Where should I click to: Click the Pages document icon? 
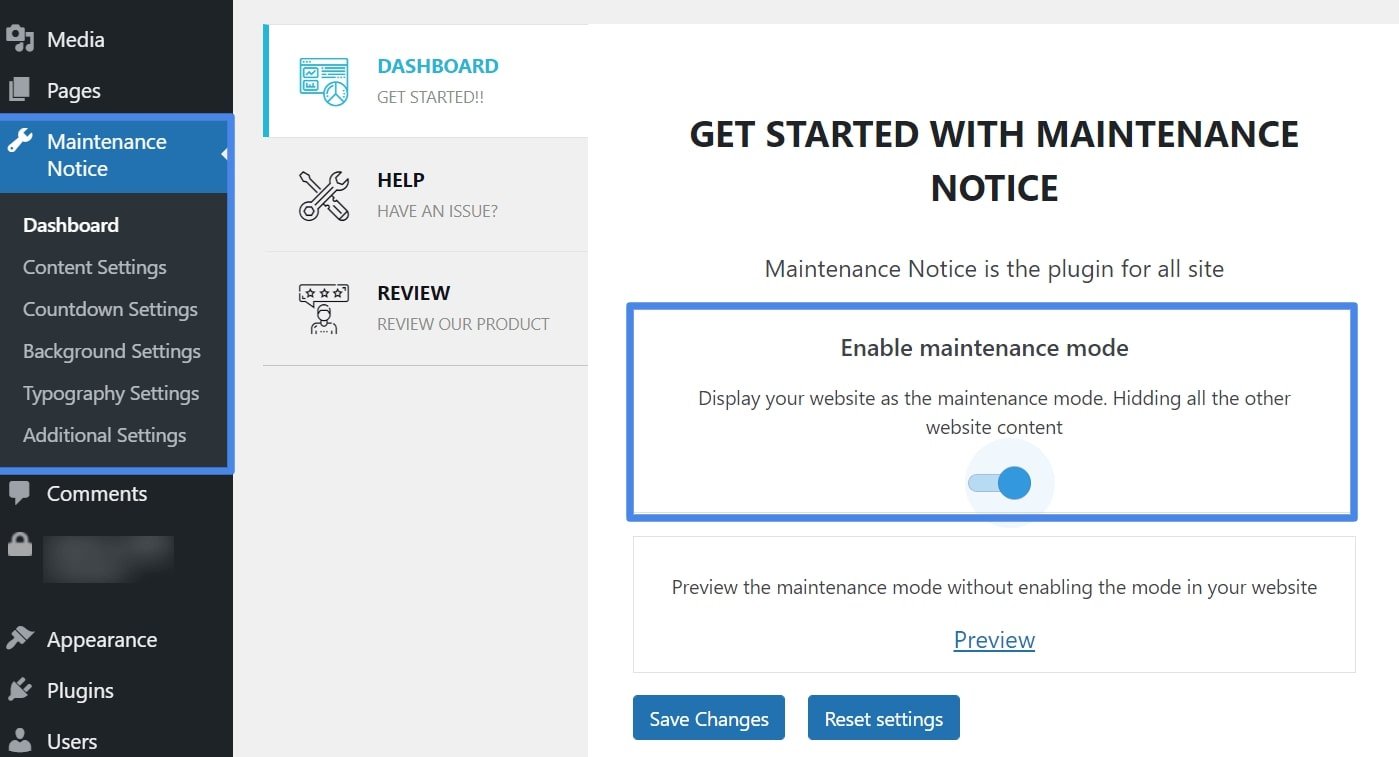(20, 90)
